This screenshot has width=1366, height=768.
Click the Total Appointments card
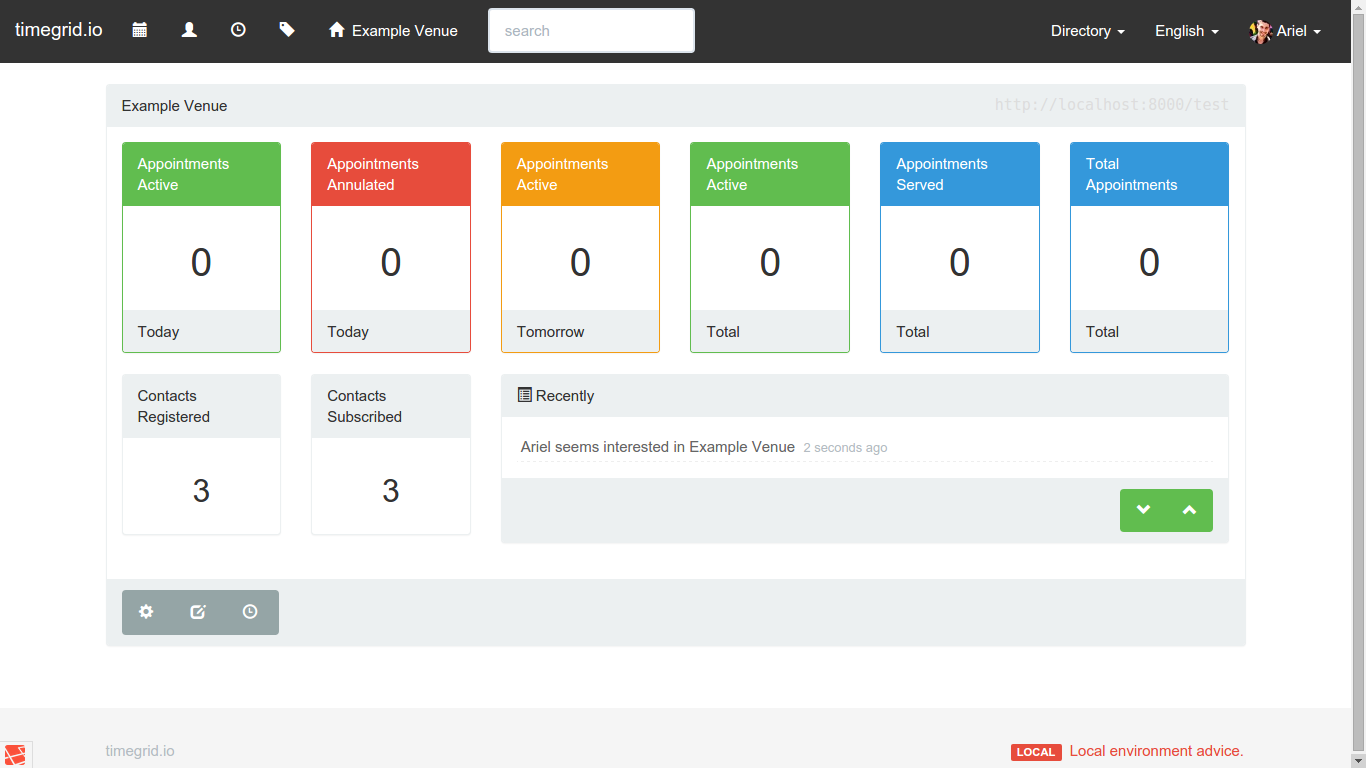[1149, 247]
